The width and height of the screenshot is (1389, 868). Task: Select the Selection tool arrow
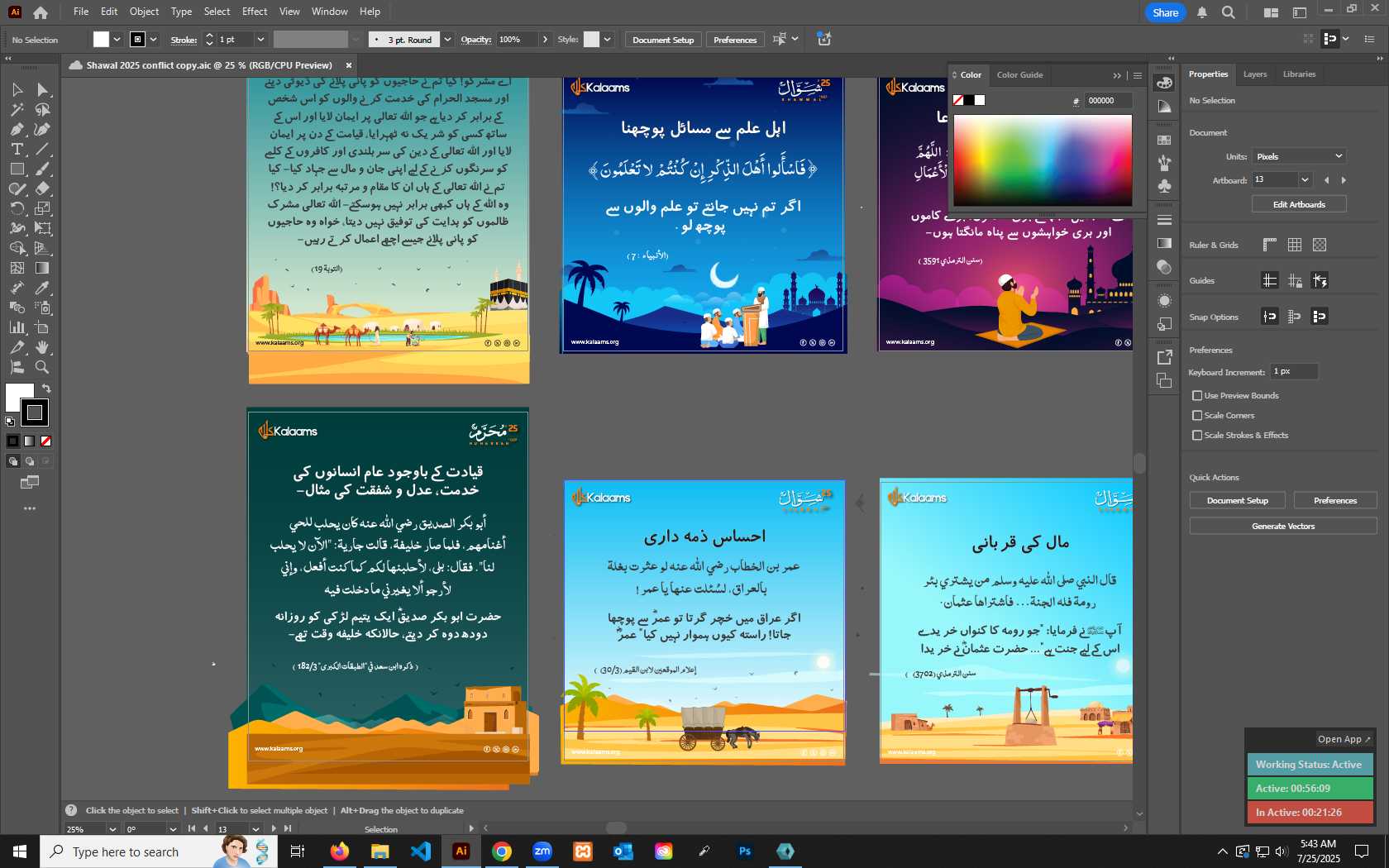(17, 89)
